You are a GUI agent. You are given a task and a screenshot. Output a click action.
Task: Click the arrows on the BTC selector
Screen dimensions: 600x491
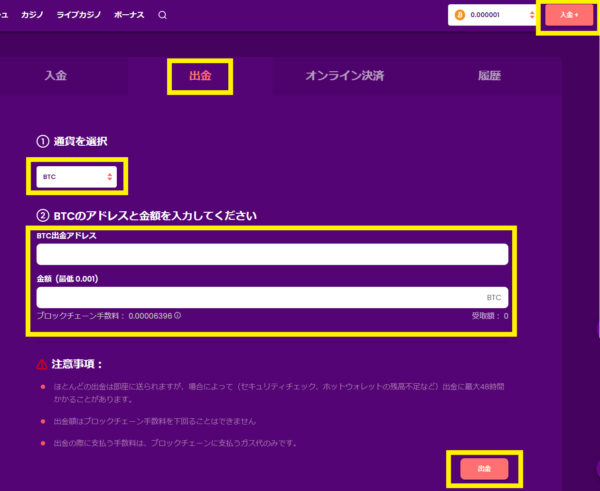(109, 176)
